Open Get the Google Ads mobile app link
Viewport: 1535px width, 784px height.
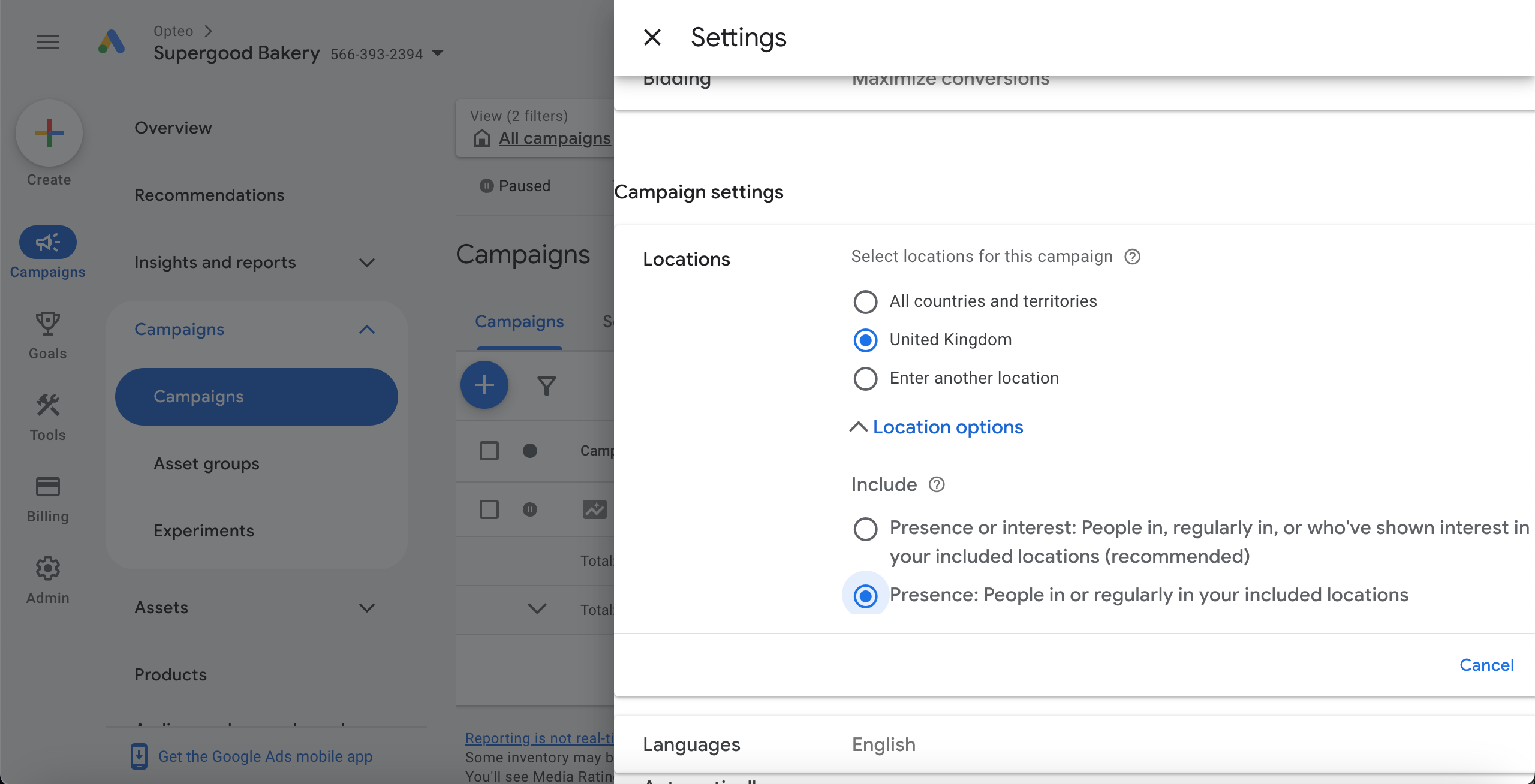tap(265, 756)
